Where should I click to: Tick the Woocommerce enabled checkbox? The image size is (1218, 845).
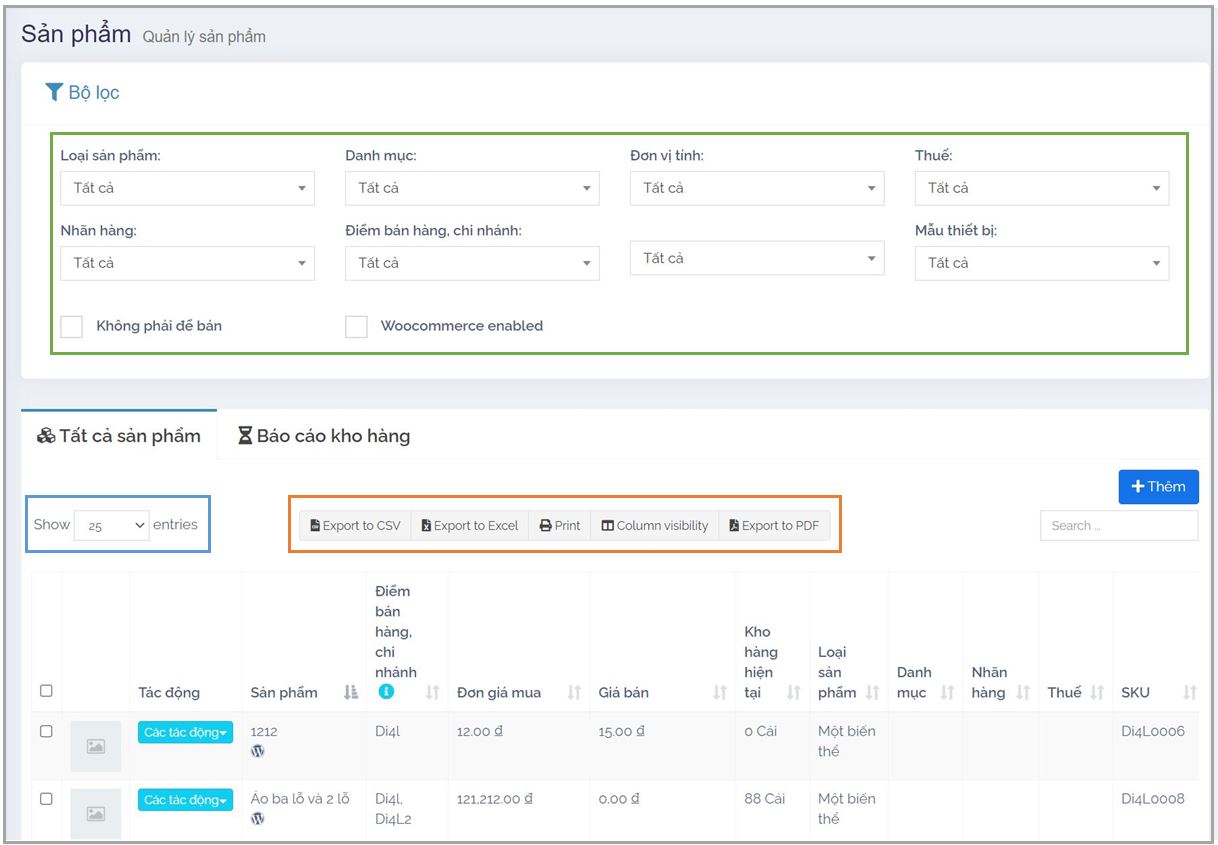[x=356, y=326]
